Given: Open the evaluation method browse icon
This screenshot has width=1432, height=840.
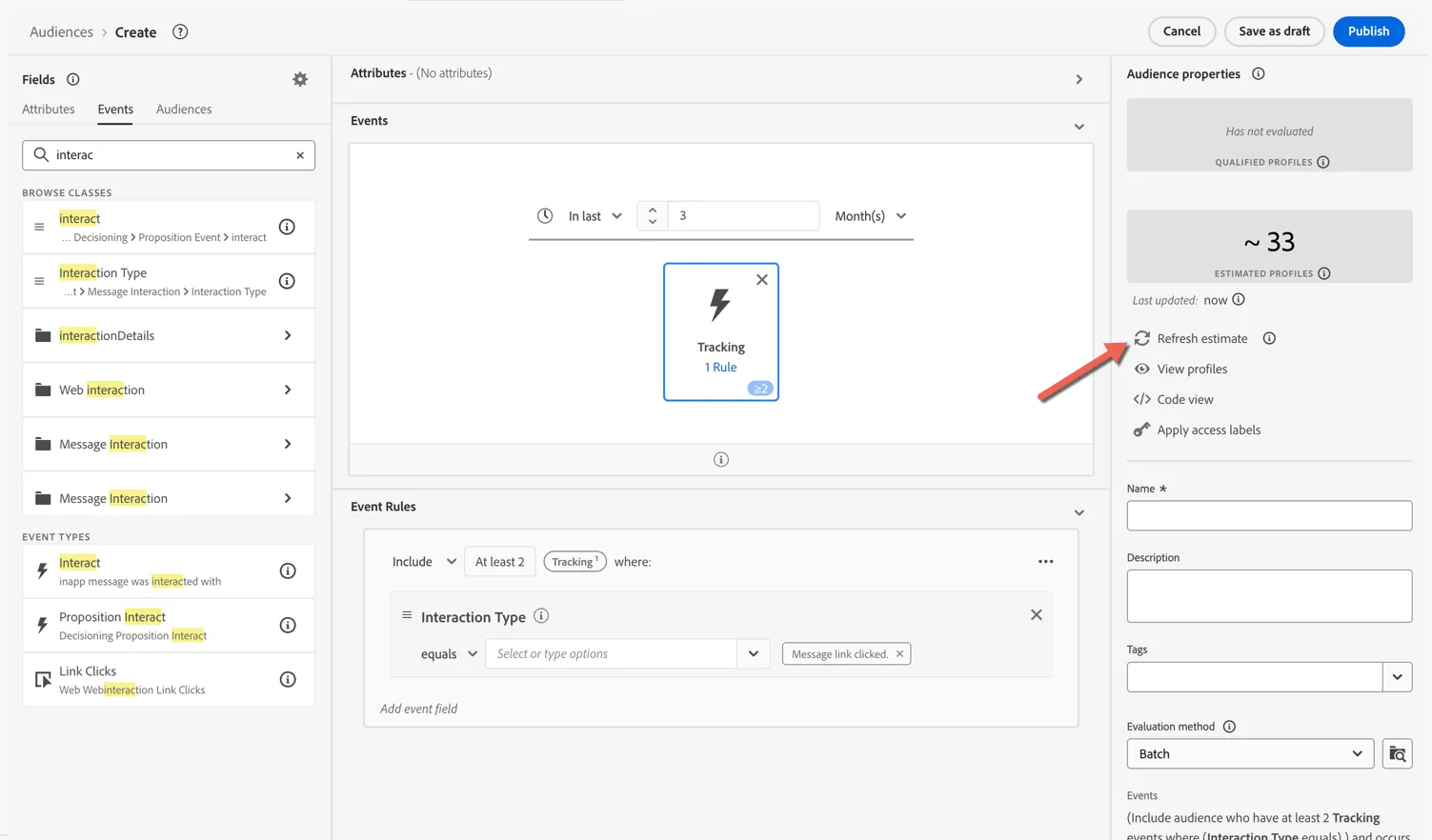Looking at the screenshot, I should [x=1398, y=753].
